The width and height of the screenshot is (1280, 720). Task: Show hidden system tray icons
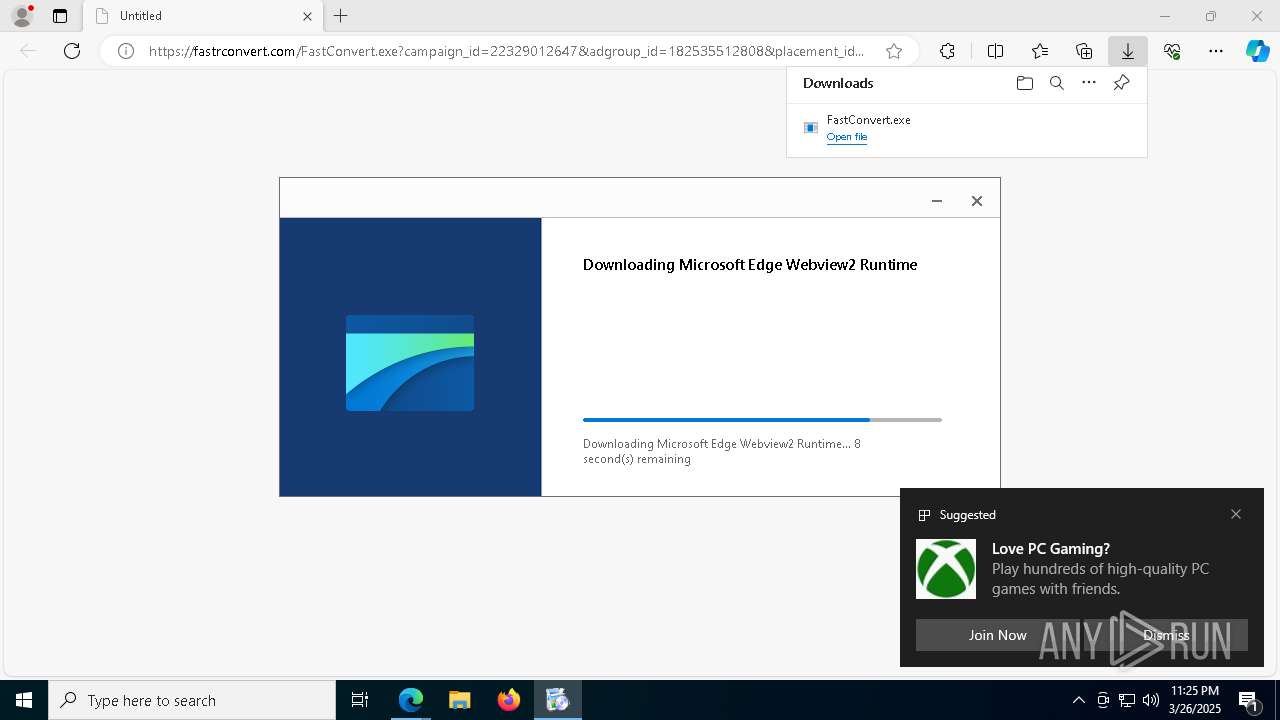point(1078,700)
